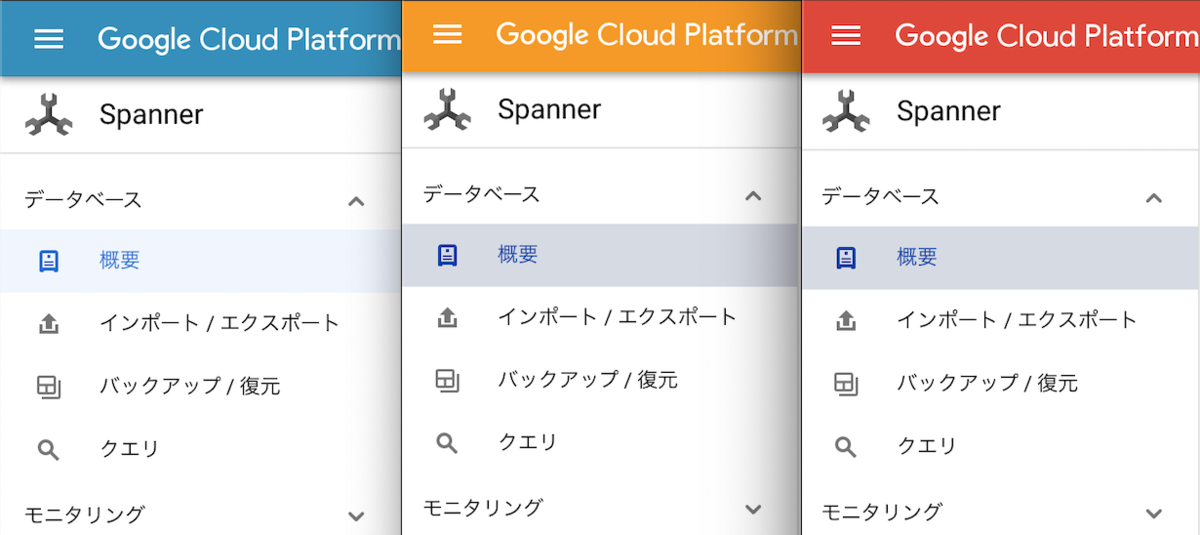Click Spanner logo icon in orange panel

(x=447, y=109)
